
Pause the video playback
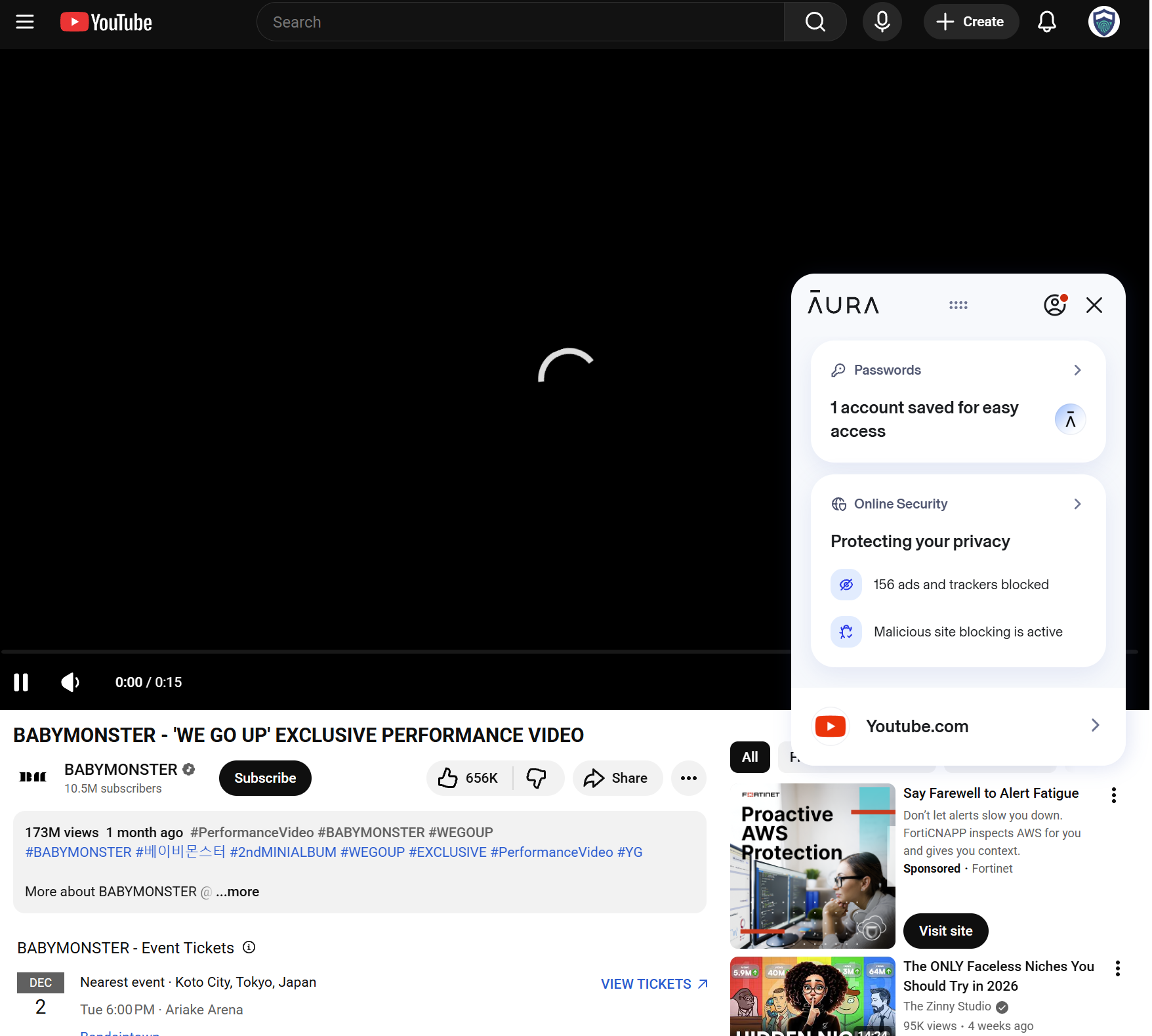[21, 682]
